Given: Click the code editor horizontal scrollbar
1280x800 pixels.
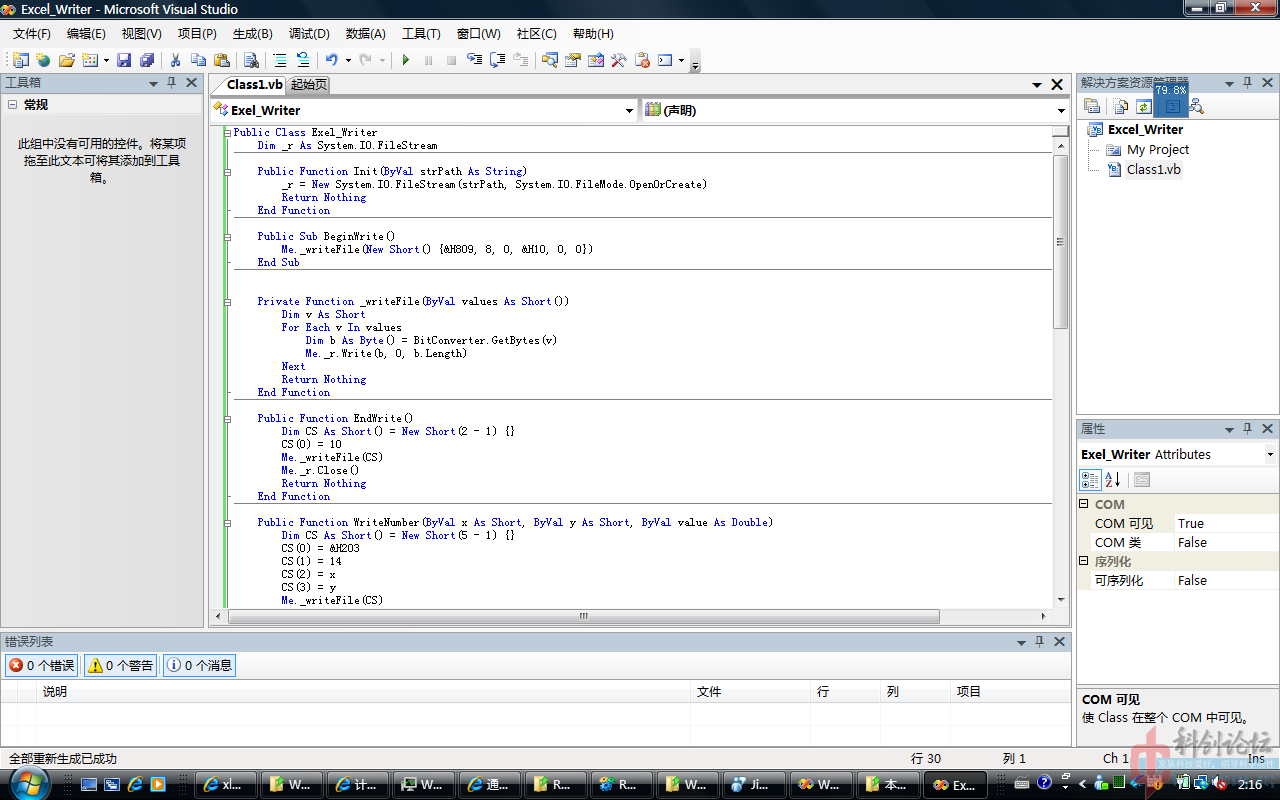Looking at the screenshot, I should pos(584,616).
